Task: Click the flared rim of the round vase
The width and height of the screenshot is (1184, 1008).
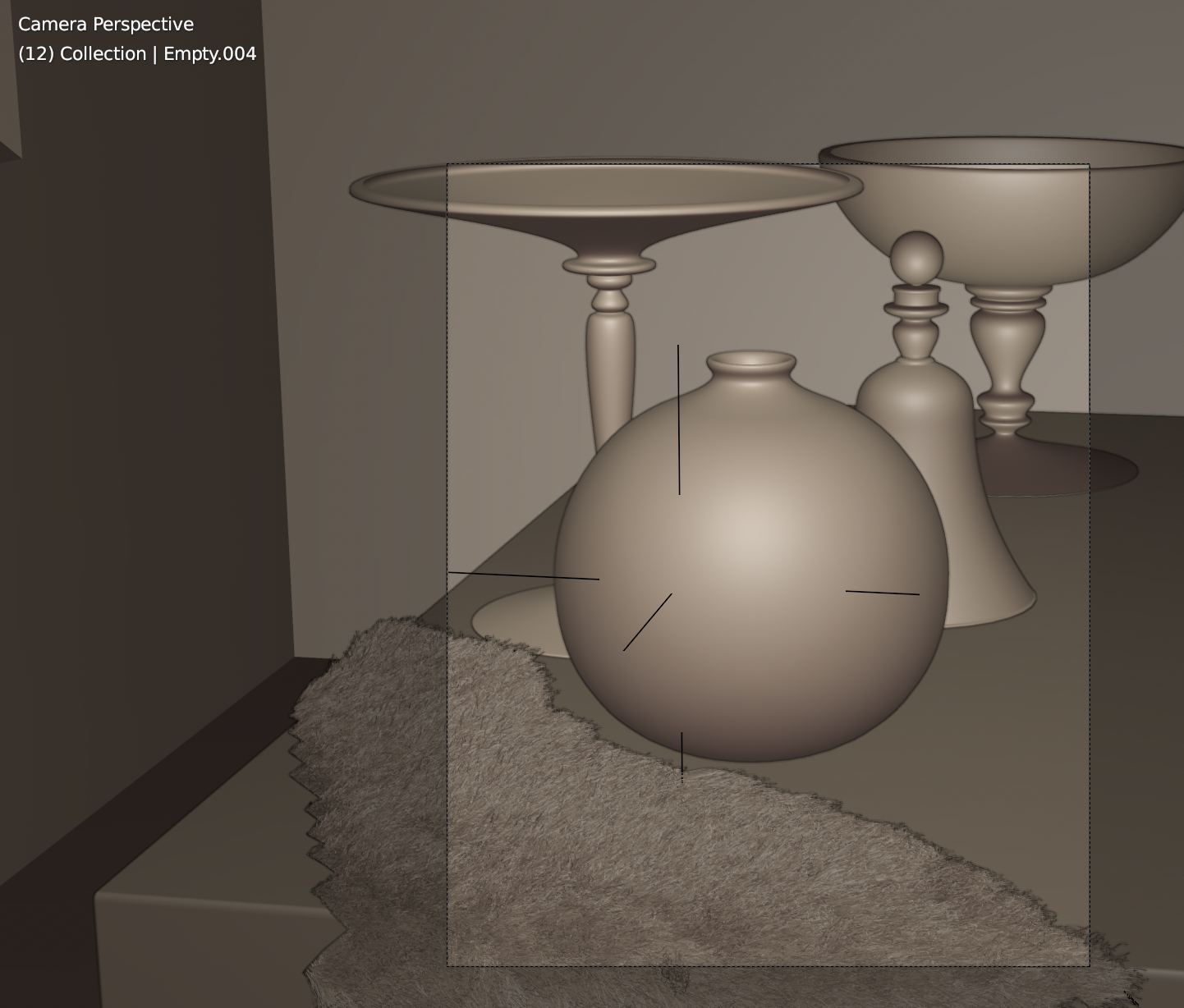Action: tap(750, 362)
